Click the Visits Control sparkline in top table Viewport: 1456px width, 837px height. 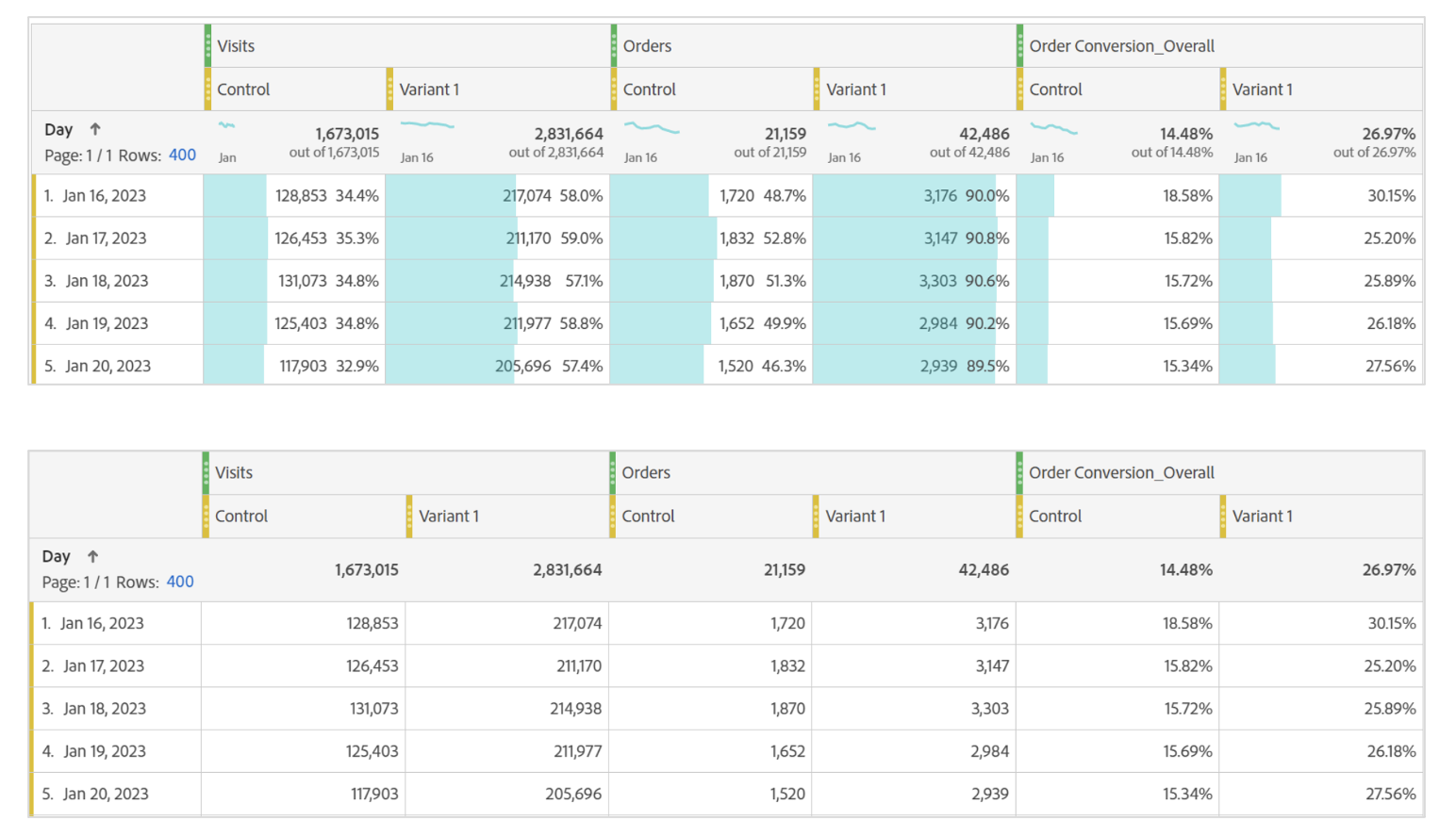click(x=227, y=125)
